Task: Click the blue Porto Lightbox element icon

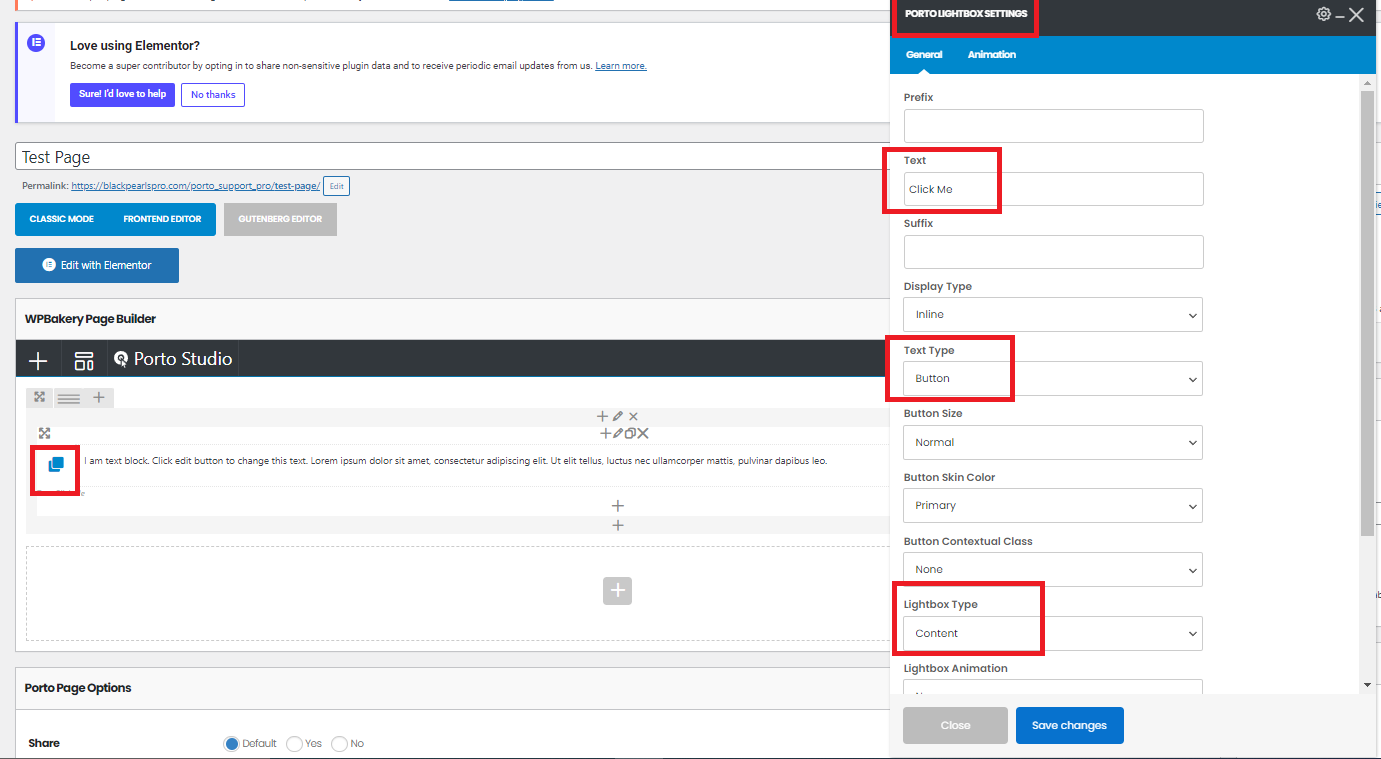Action: (56, 464)
